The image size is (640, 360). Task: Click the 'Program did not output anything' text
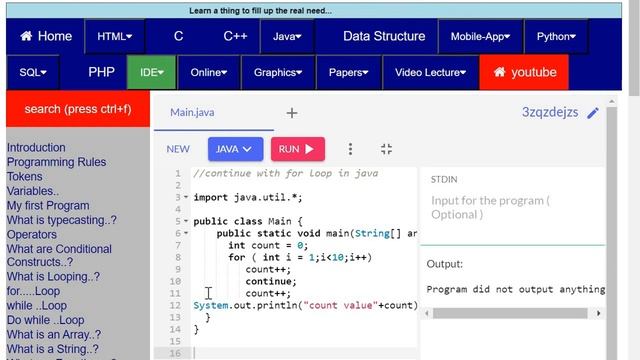point(516,289)
